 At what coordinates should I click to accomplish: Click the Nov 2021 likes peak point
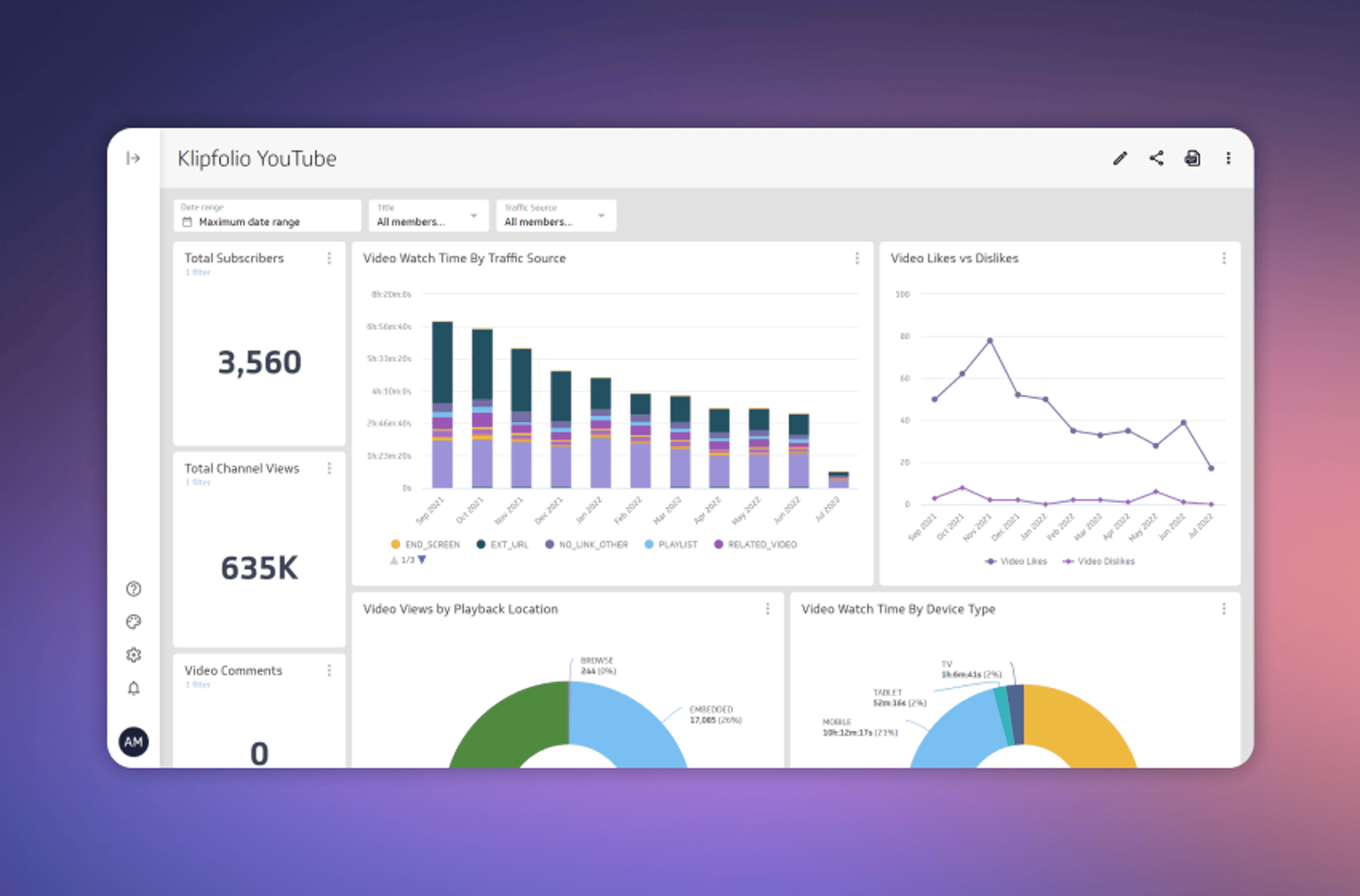990,341
